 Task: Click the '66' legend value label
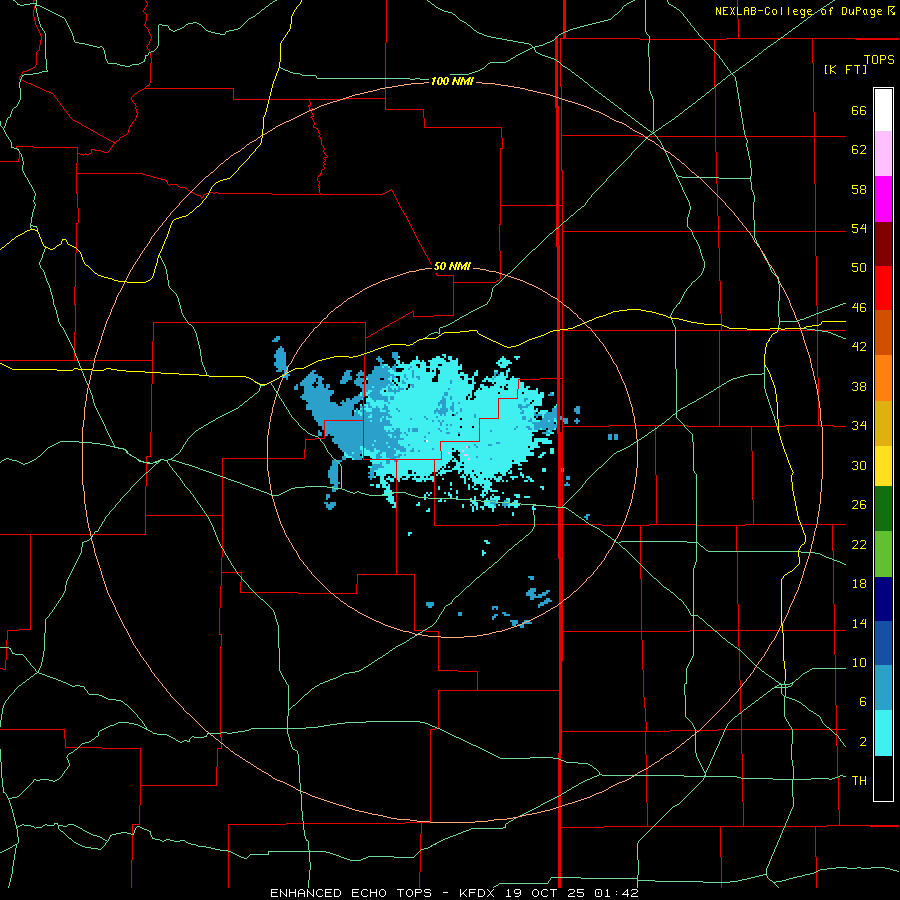[859, 110]
